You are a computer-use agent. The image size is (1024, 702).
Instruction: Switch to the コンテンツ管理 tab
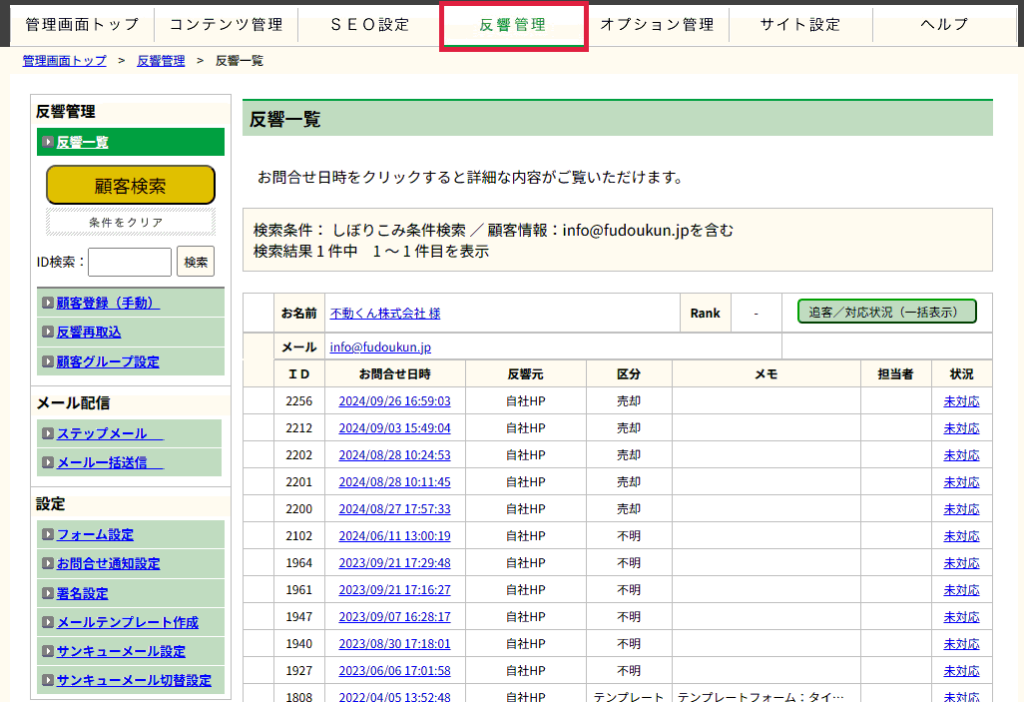225,25
